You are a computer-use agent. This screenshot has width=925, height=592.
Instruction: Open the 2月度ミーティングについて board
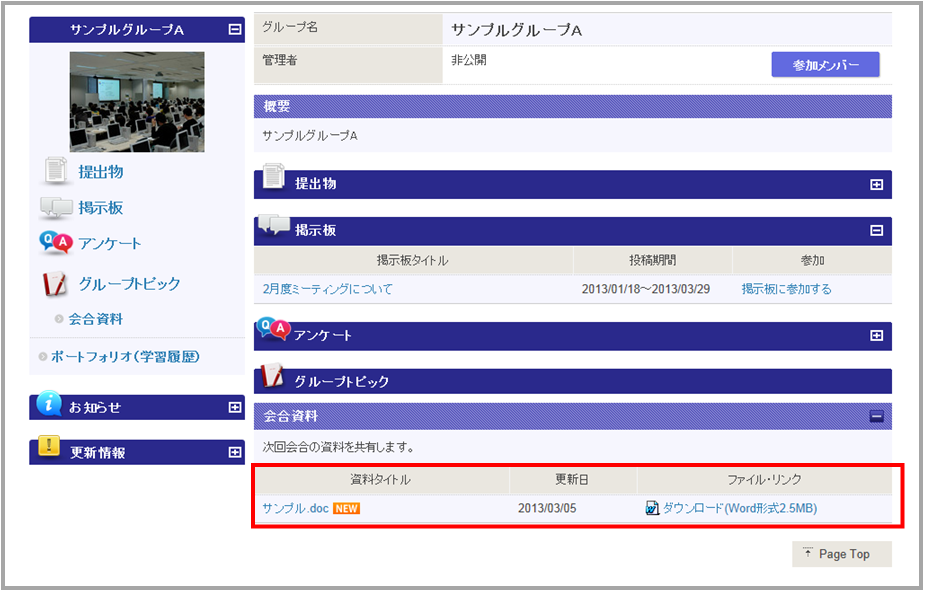327,289
